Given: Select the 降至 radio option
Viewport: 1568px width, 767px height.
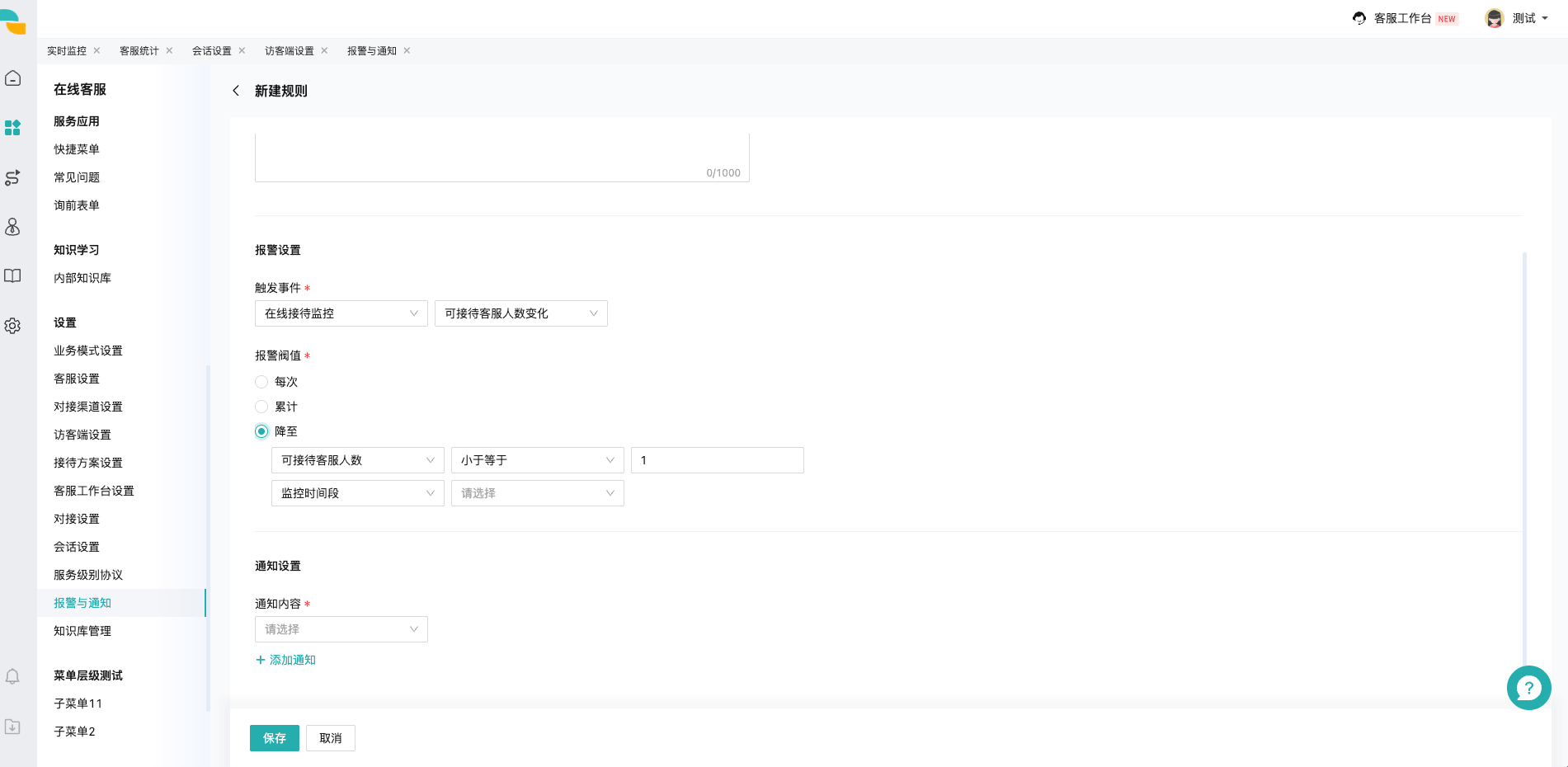Looking at the screenshot, I should [261, 431].
